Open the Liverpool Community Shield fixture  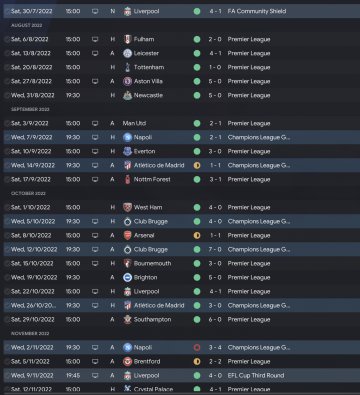(x=182, y=11)
